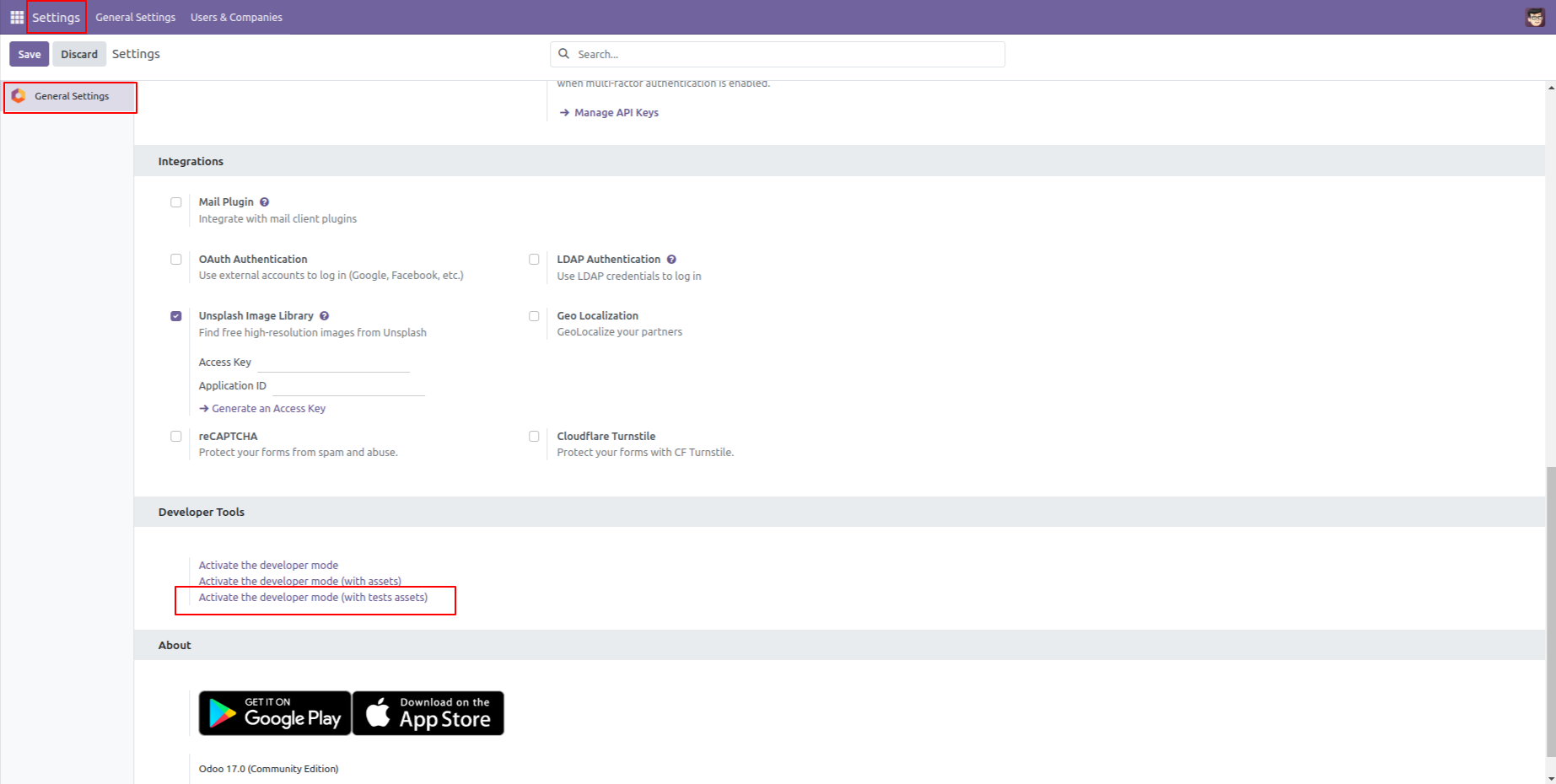Viewport: 1556px width, 784px height.
Task: Open the apps grid menu icon
Action: [17, 17]
